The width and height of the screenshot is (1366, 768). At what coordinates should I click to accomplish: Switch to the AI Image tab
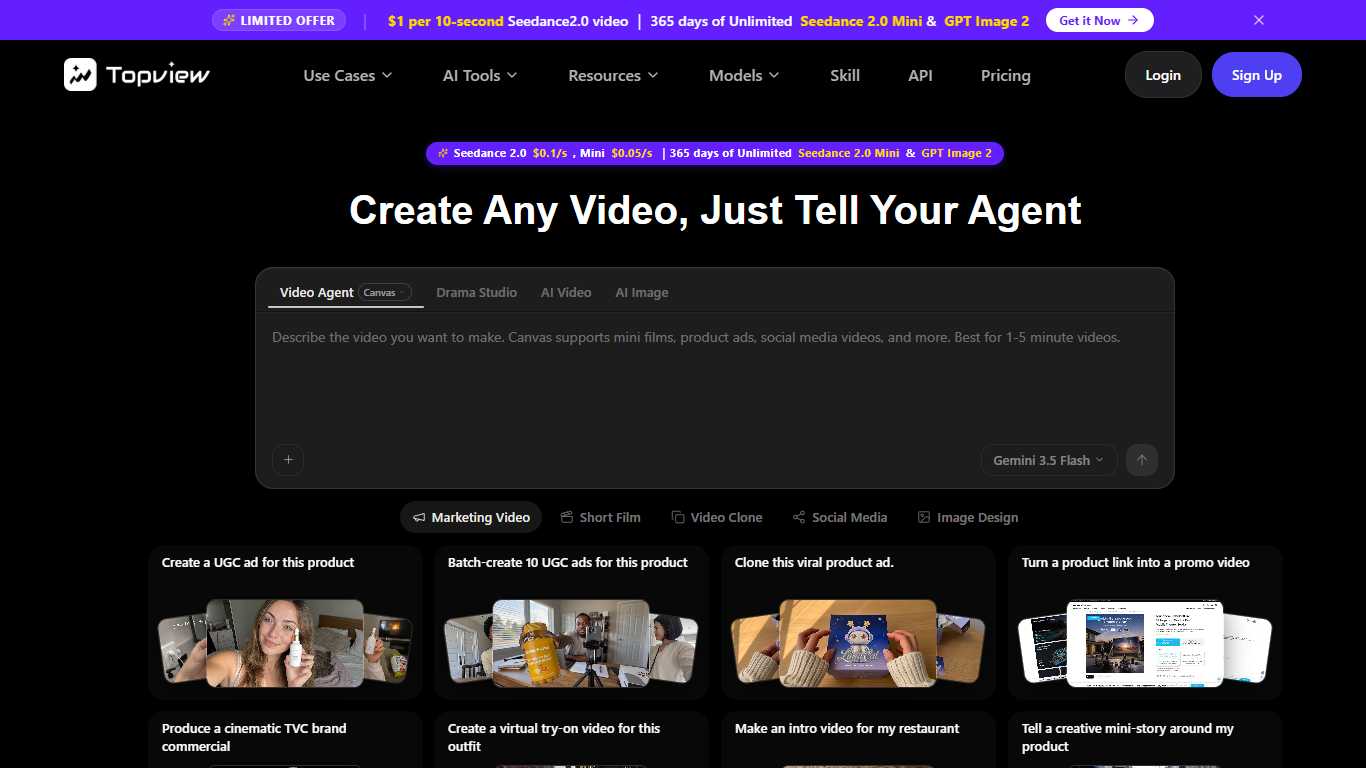pos(642,293)
